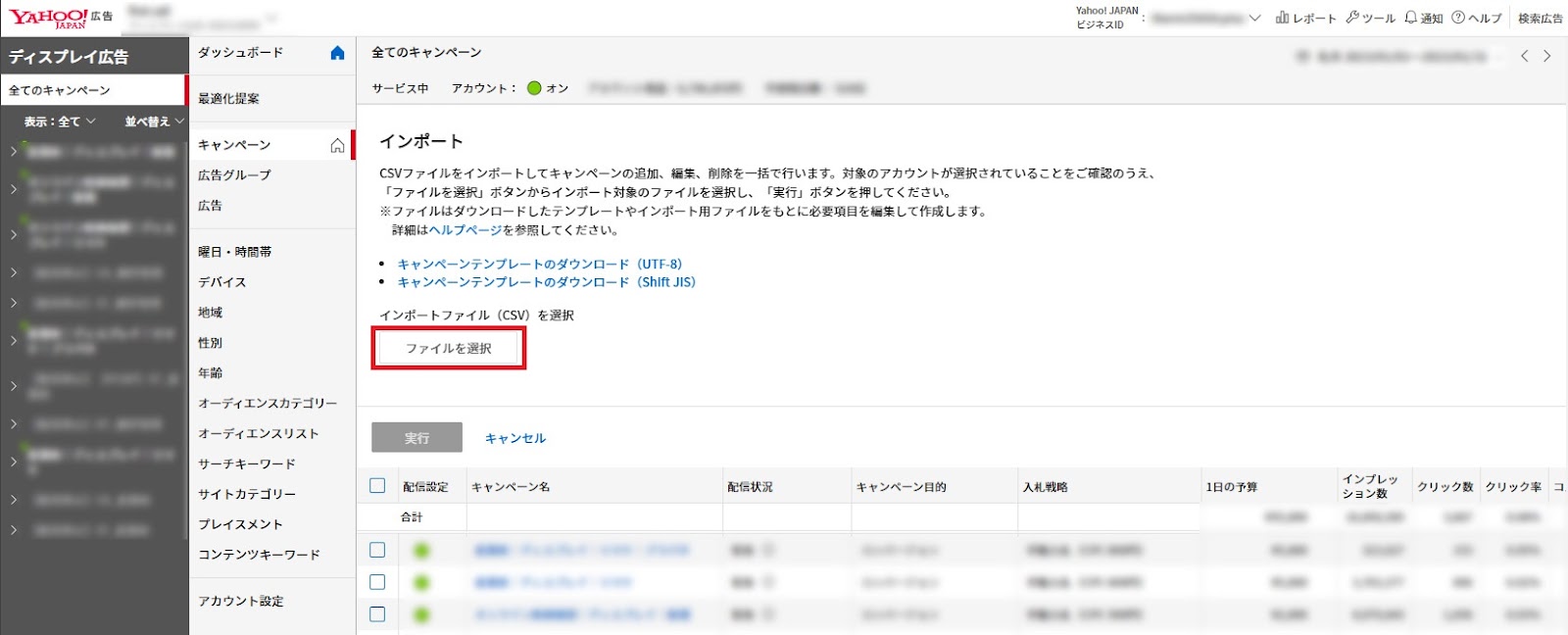Viewport: 1568px width, 635px height.
Task: Download the campaign template (UTF-8) link
Action: (x=539, y=265)
